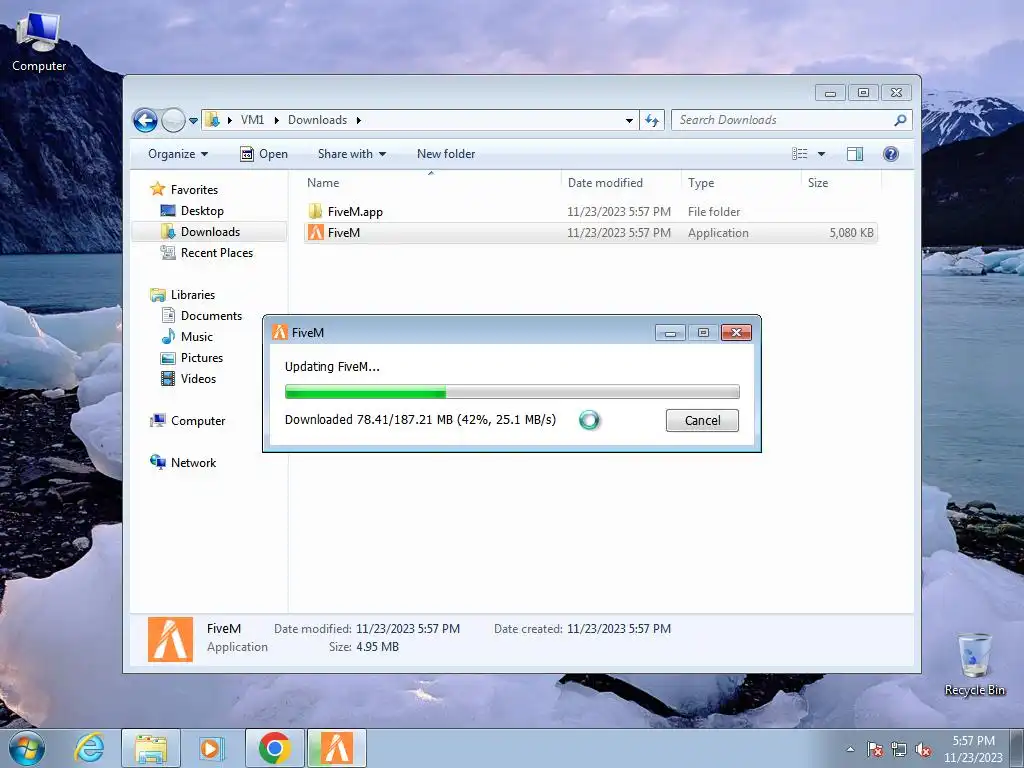1024x768 pixels.
Task: Click the VM1 breadcrumb in address bar
Action: coord(252,120)
